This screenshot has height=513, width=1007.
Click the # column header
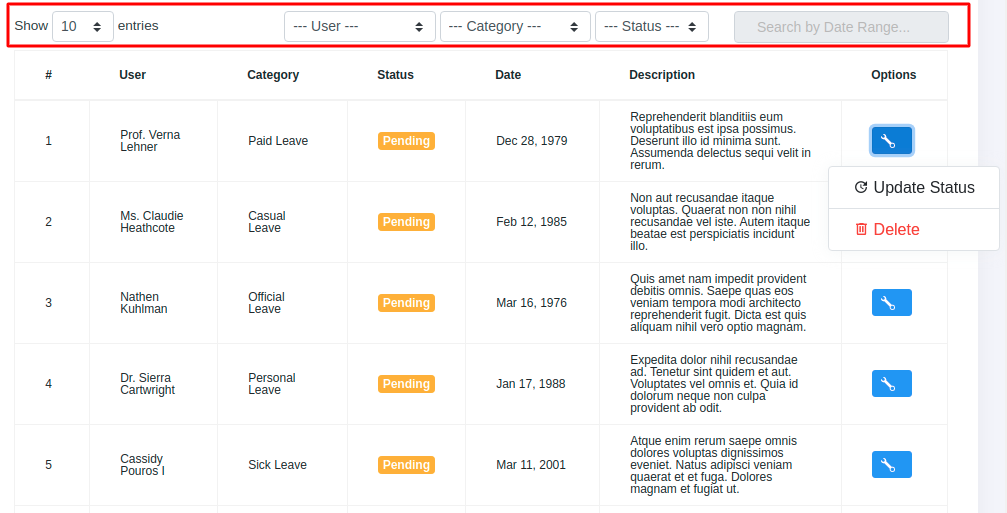[49, 74]
